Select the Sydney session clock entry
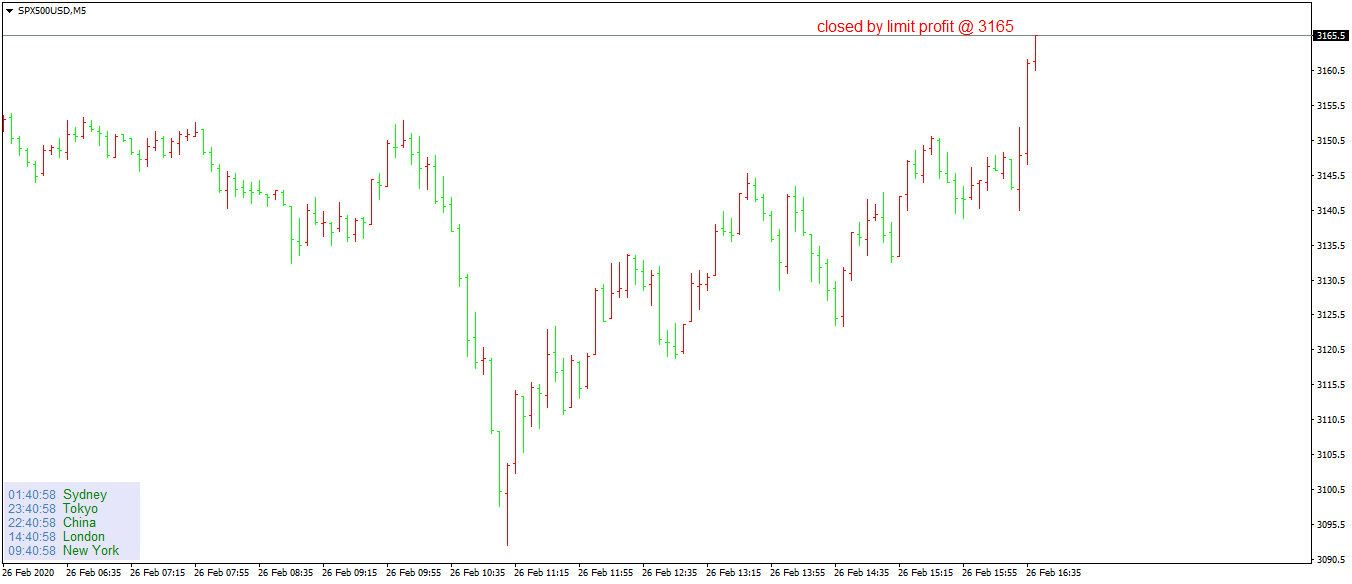The image size is (1352, 584). (57, 495)
